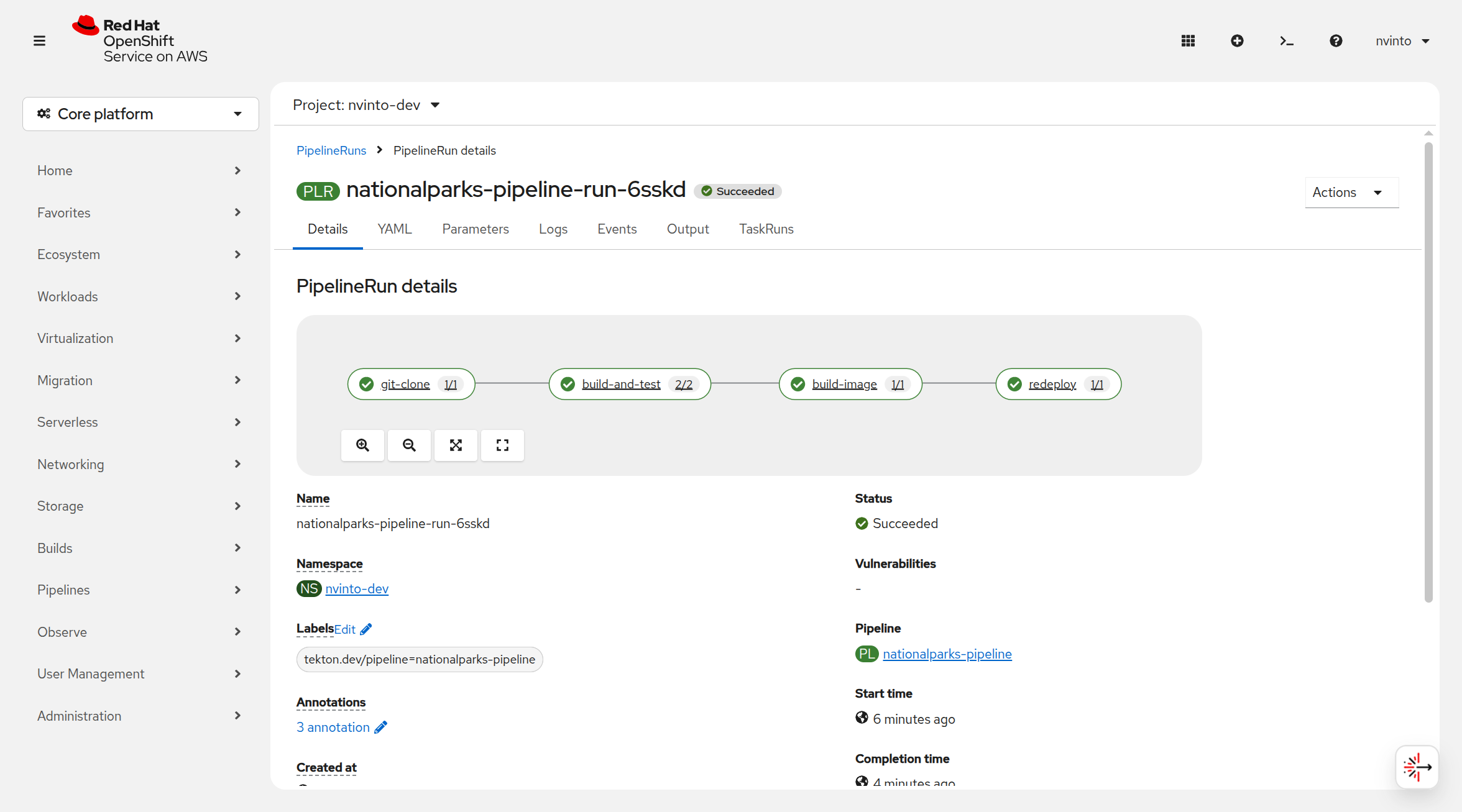Expand the Virtualization navigation section
Image resolution: width=1462 pixels, height=812 pixels.
140,338
